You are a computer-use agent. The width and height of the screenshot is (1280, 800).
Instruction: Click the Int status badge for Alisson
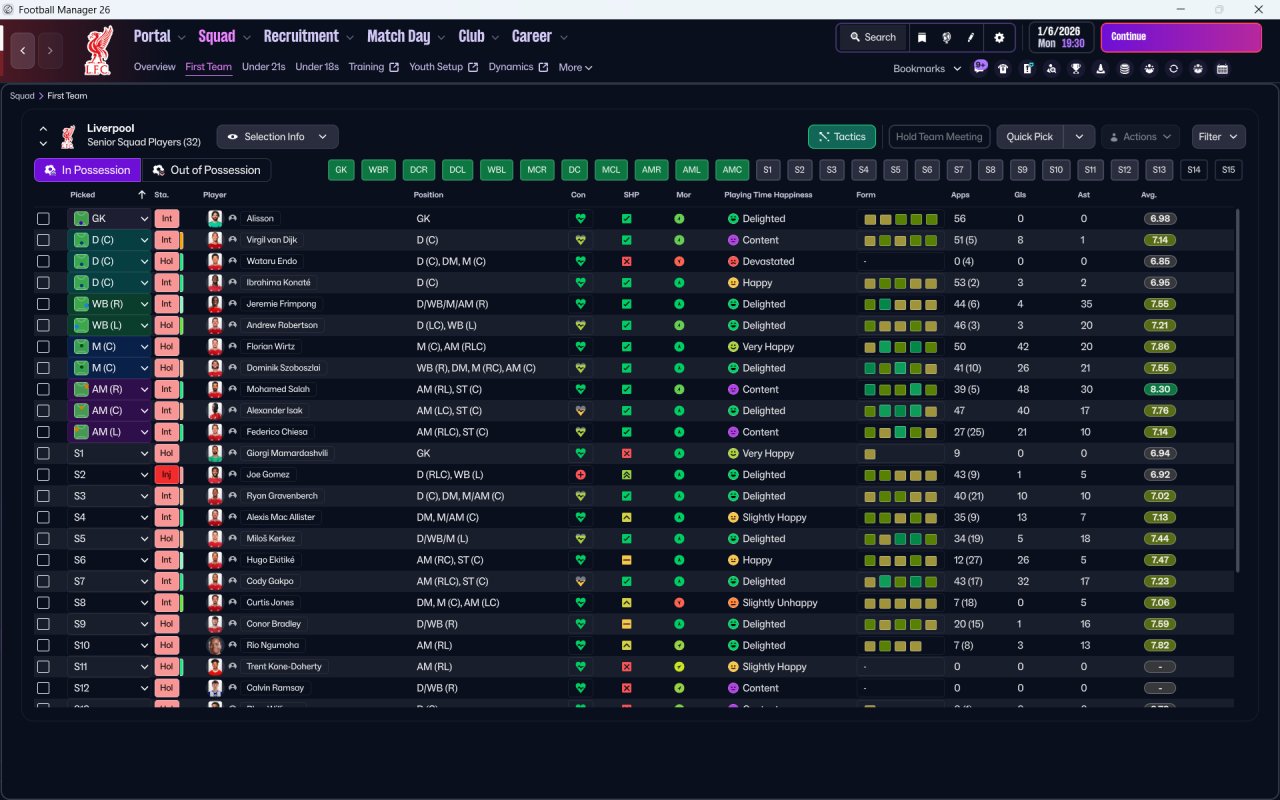coord(166,218)
